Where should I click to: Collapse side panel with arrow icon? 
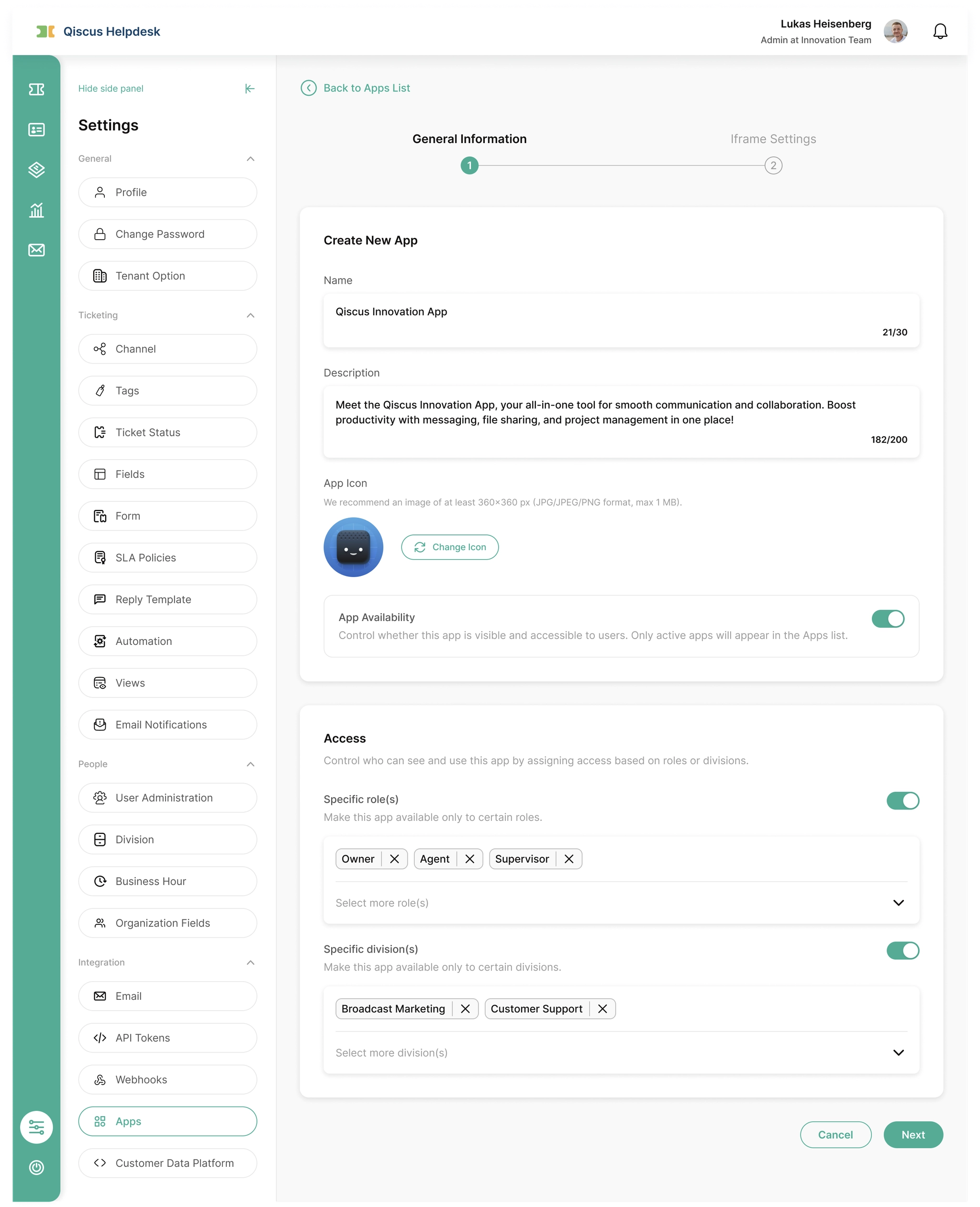[x=250, y=89]
